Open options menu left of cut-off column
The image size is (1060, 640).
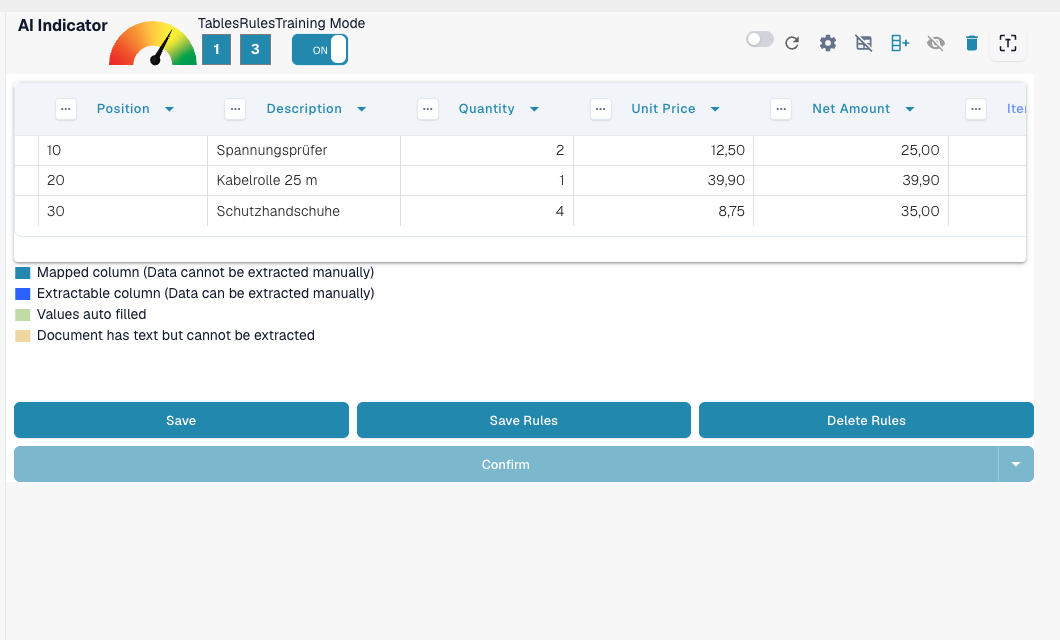976,109
